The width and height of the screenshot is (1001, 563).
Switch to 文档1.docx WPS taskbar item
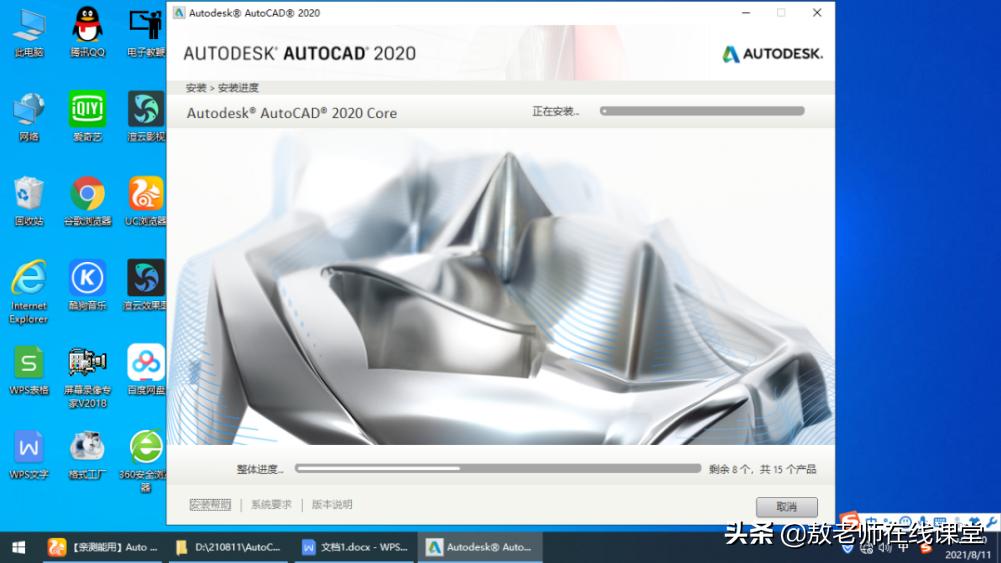pyautogui.click(x=356, y=547)
